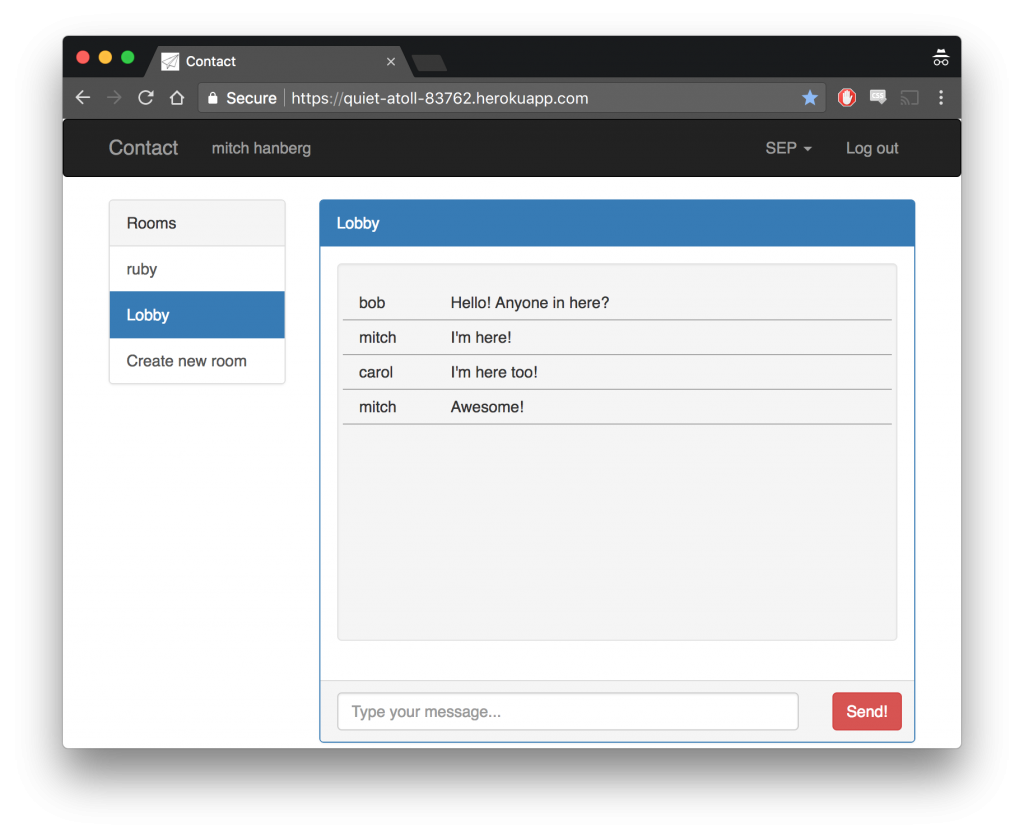The width and height of the screenshot is (1024, 838).
Task: Reload the page using the refresh icon
Action: [145, 98]
